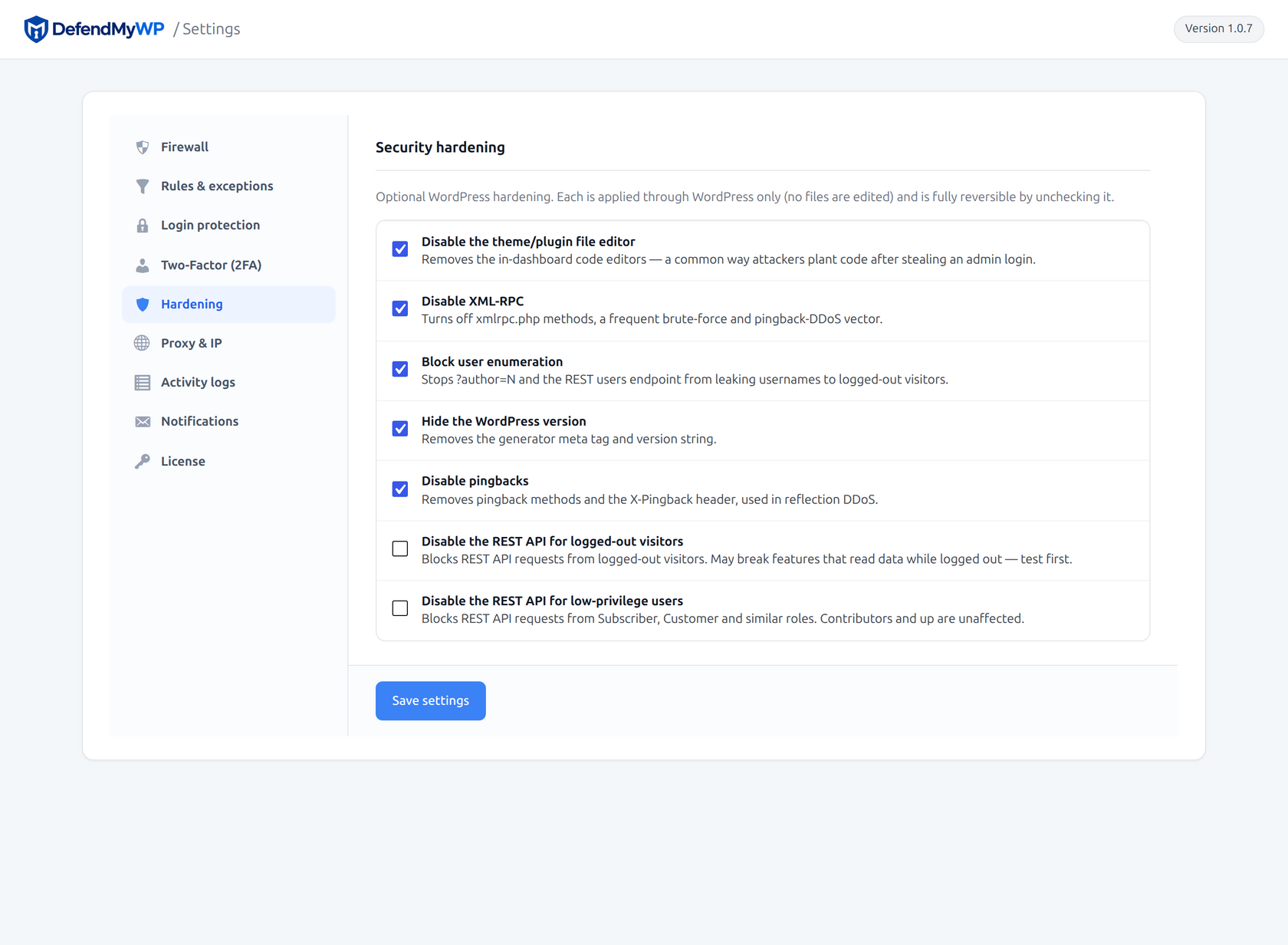Viewport: 1288px width, 945px height.
Task: Open Login protection section label
Action: point(211,226)
